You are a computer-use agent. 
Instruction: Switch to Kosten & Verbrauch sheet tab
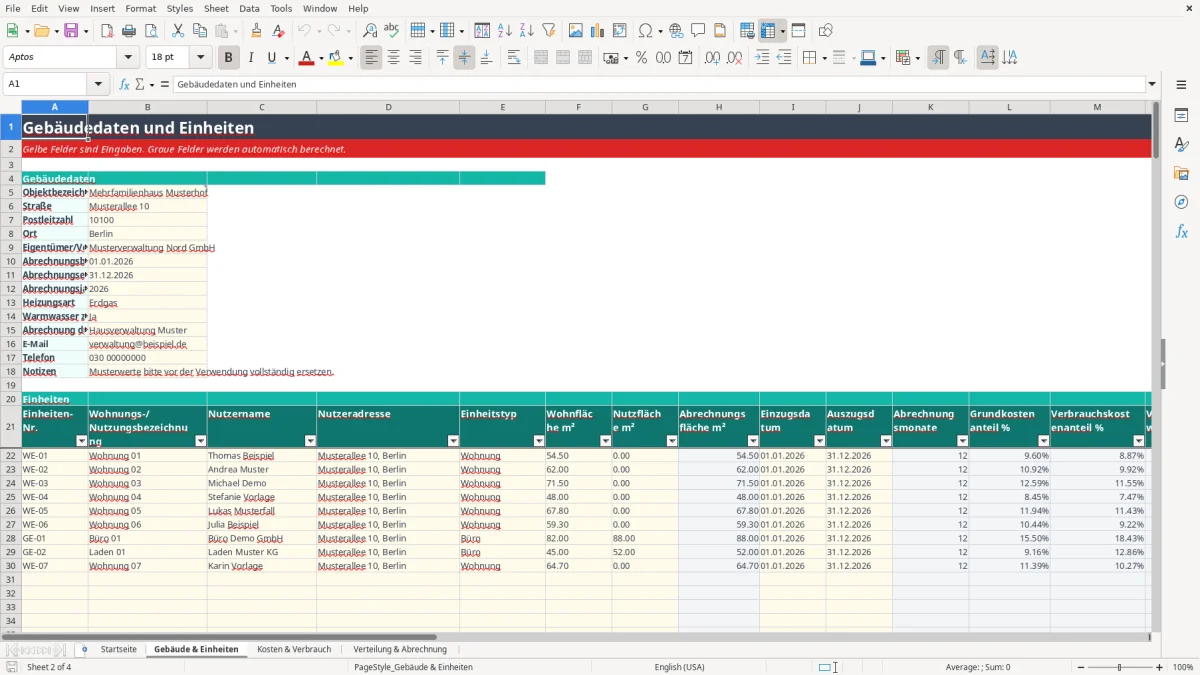[294, 649]
